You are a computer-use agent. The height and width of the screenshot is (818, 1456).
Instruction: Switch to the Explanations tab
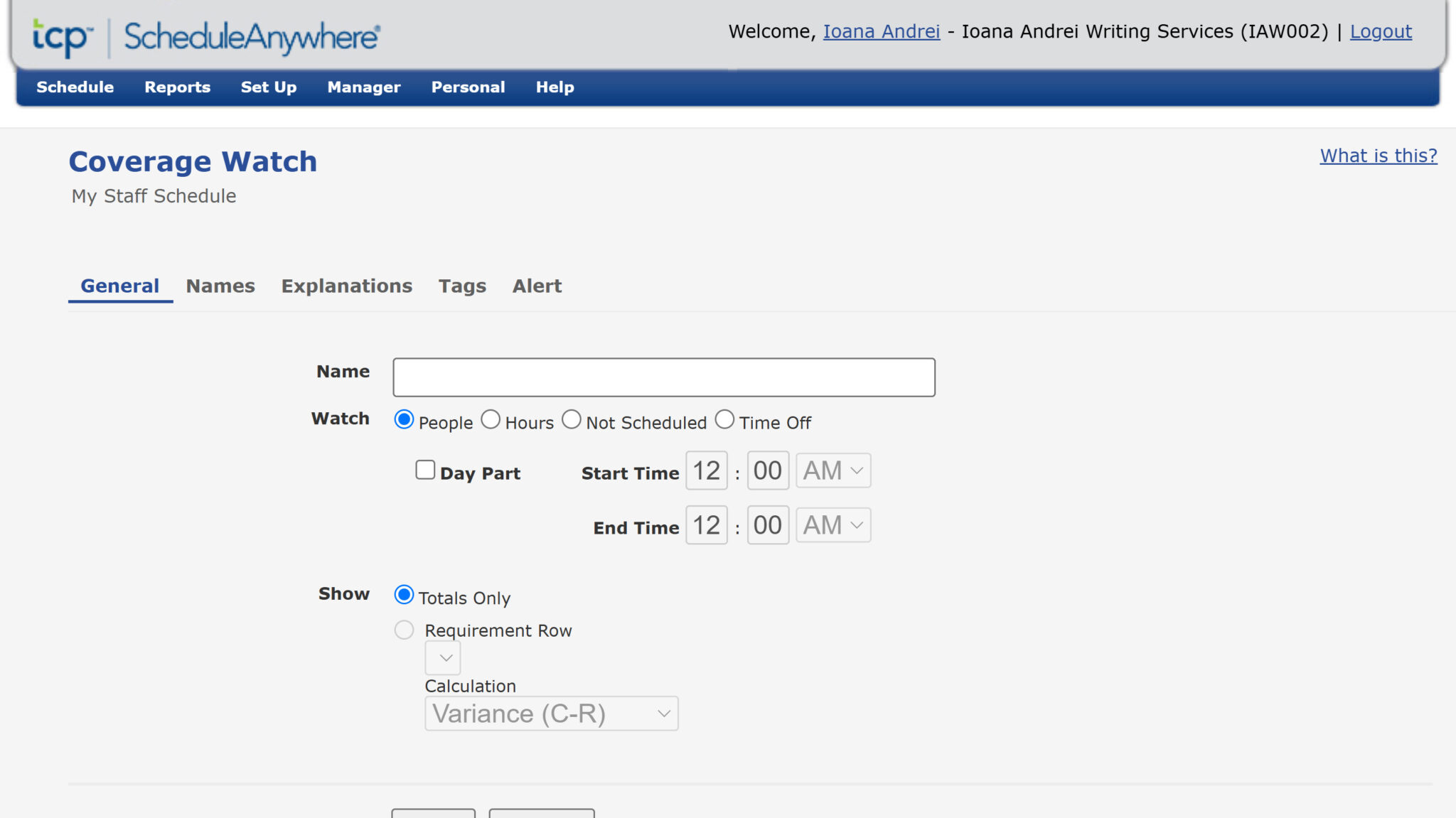[x=346, y=286]
